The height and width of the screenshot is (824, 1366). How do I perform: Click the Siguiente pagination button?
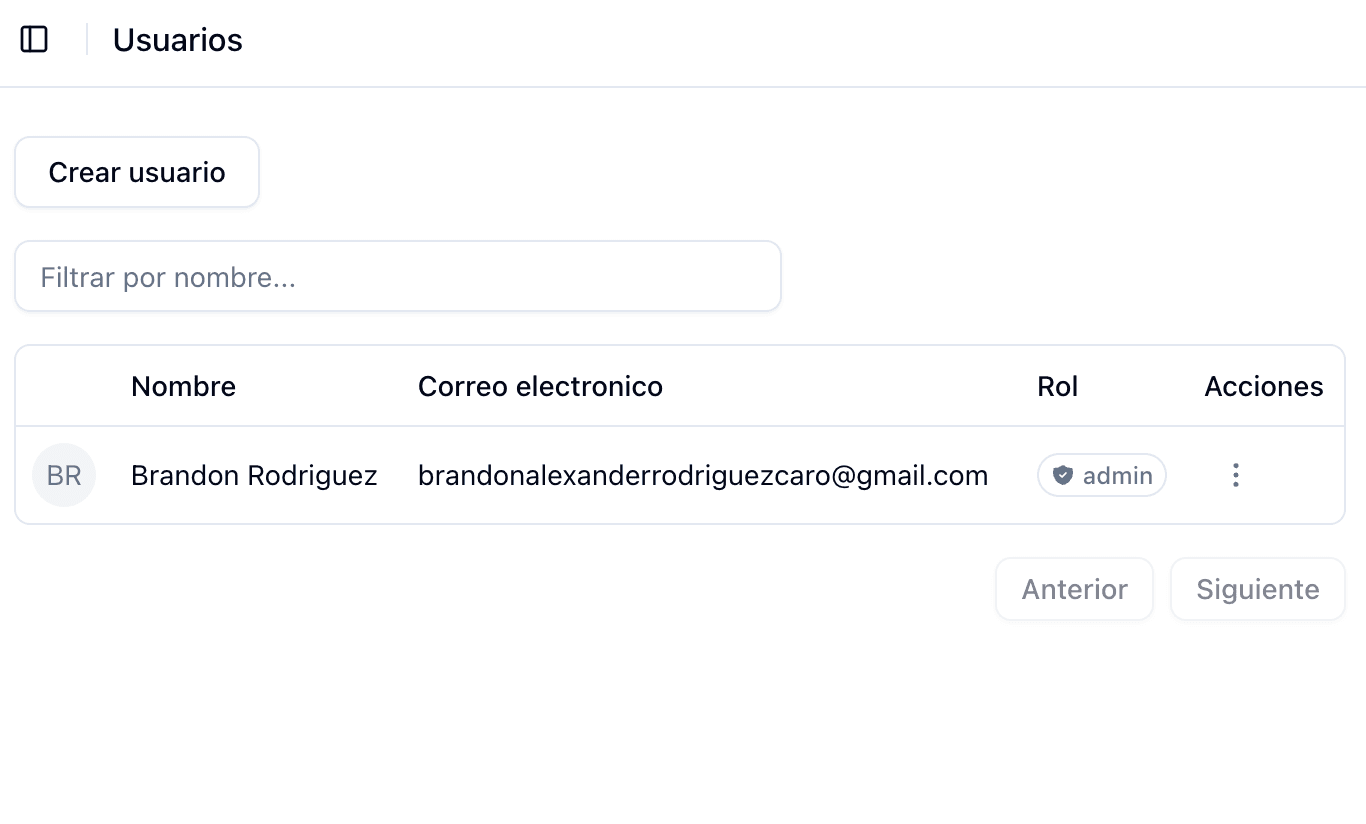click(1257, 589)
